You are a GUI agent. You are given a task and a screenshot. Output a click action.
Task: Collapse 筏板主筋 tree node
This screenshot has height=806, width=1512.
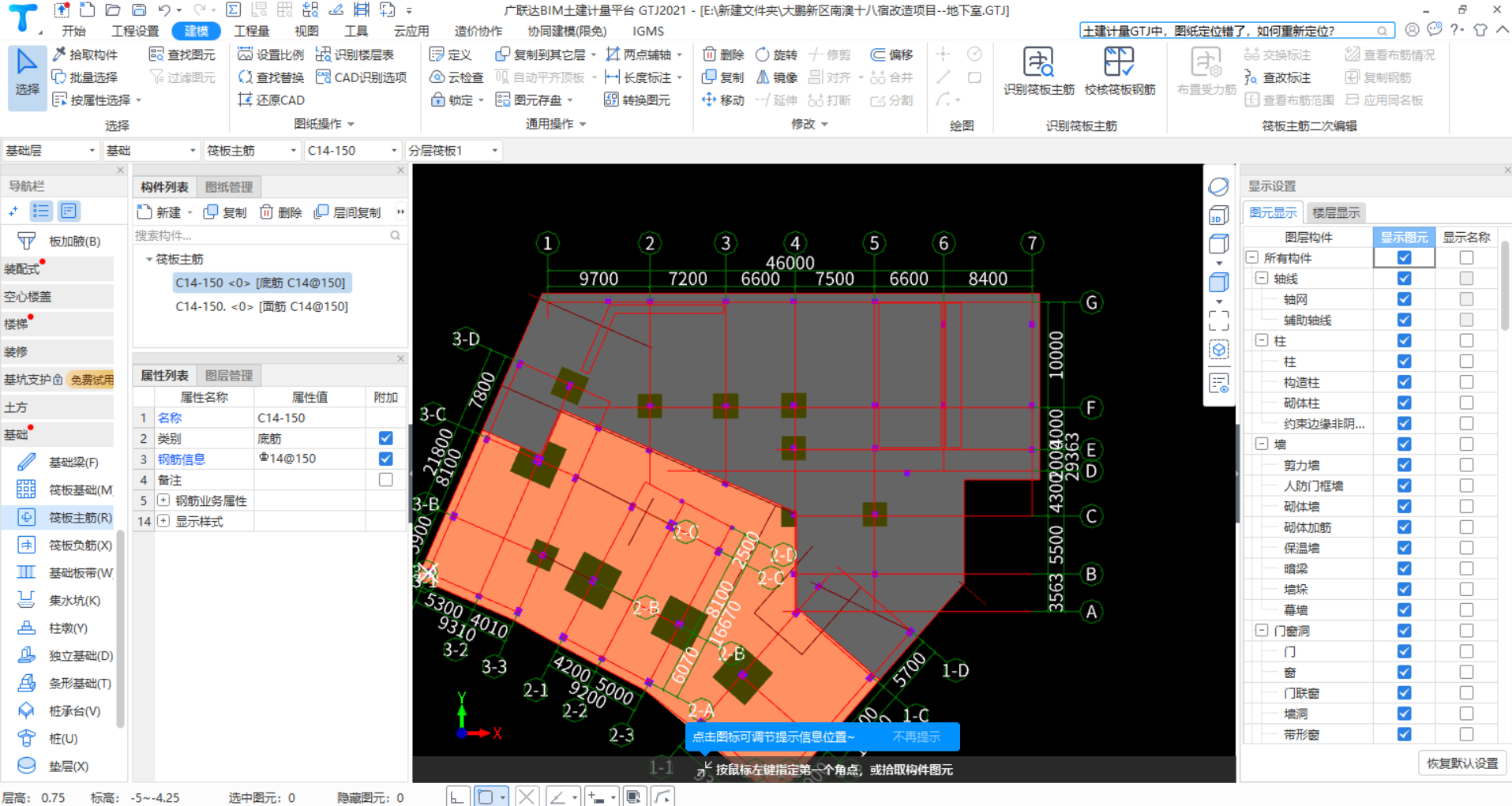[x=148, y=259]
